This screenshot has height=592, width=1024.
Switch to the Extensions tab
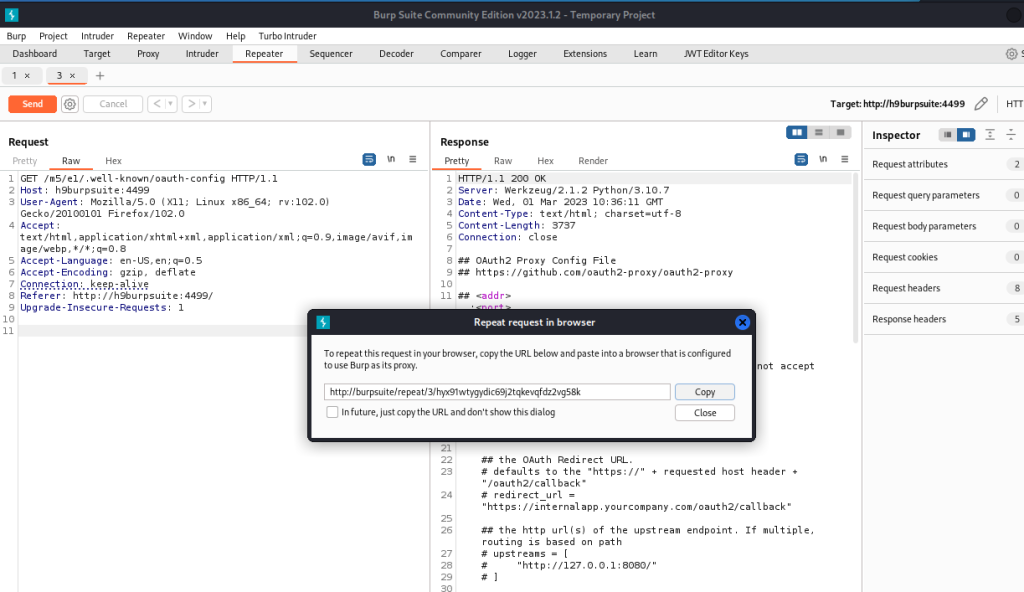585,54
